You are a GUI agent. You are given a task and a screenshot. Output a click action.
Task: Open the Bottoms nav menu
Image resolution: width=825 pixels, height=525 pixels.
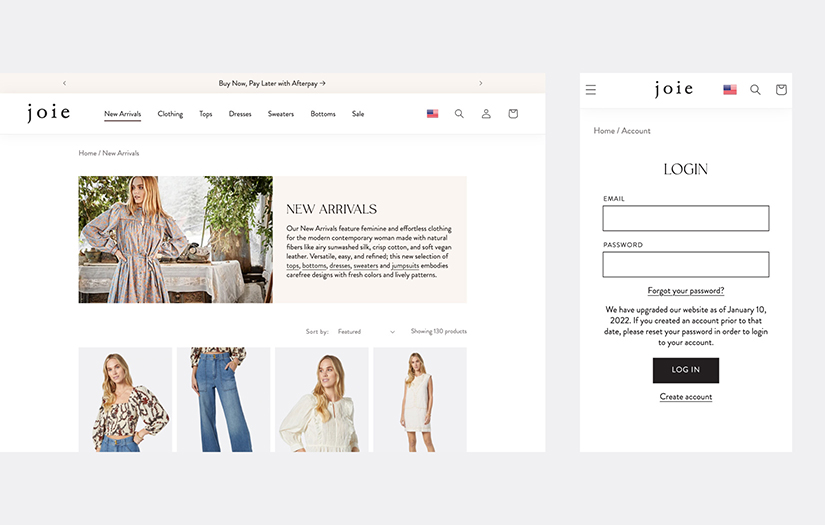point(323,114)
